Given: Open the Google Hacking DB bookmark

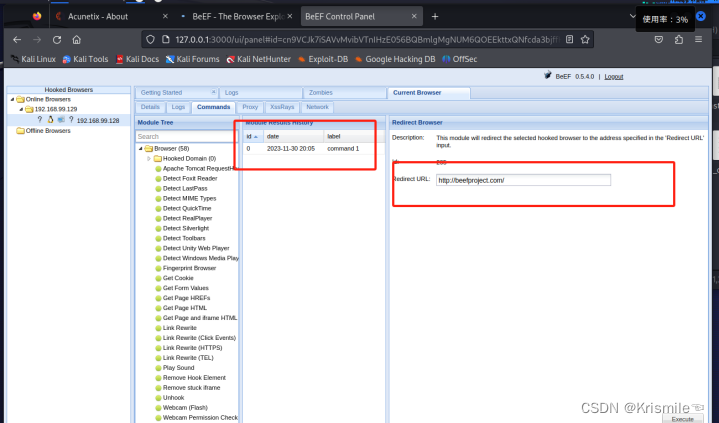Looking at the screenshot, I should pos(395,59).
